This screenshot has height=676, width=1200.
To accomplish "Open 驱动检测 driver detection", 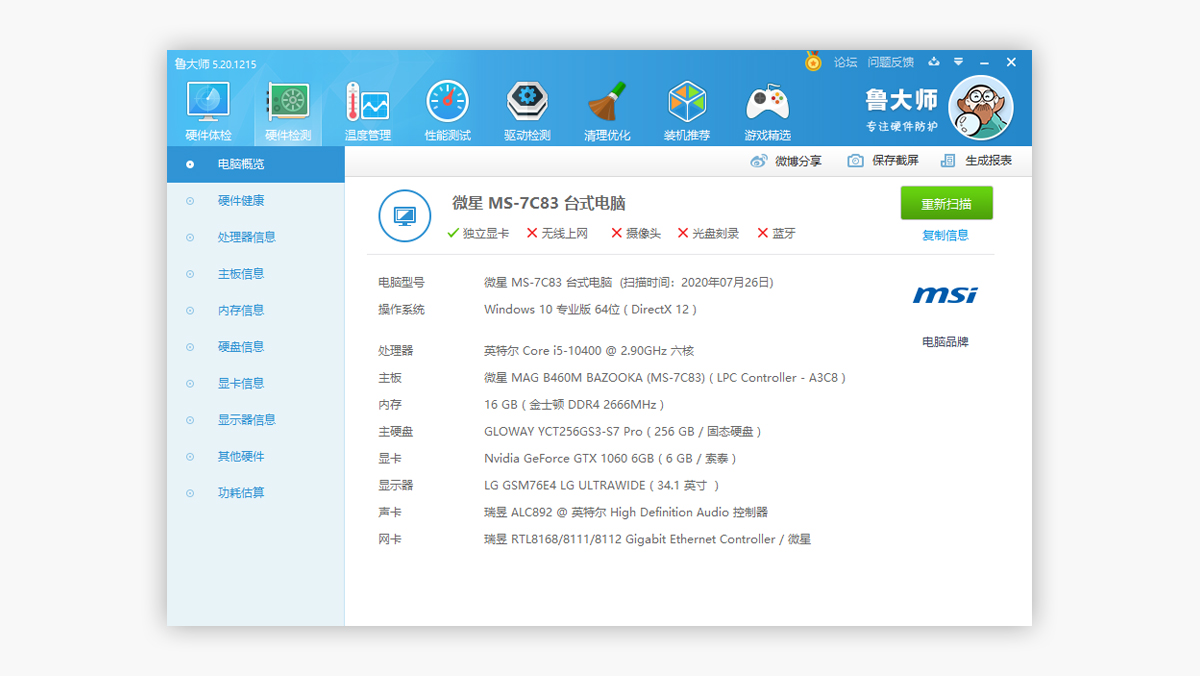I will pyautogui.click(x=527, y=111).
